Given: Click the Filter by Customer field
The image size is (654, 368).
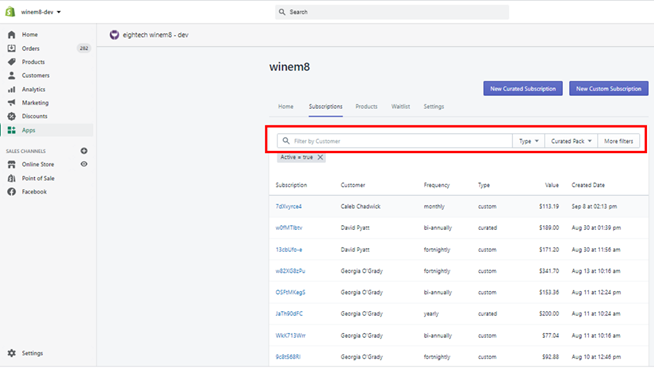Looking at the screenshot, I should (395, 141).
